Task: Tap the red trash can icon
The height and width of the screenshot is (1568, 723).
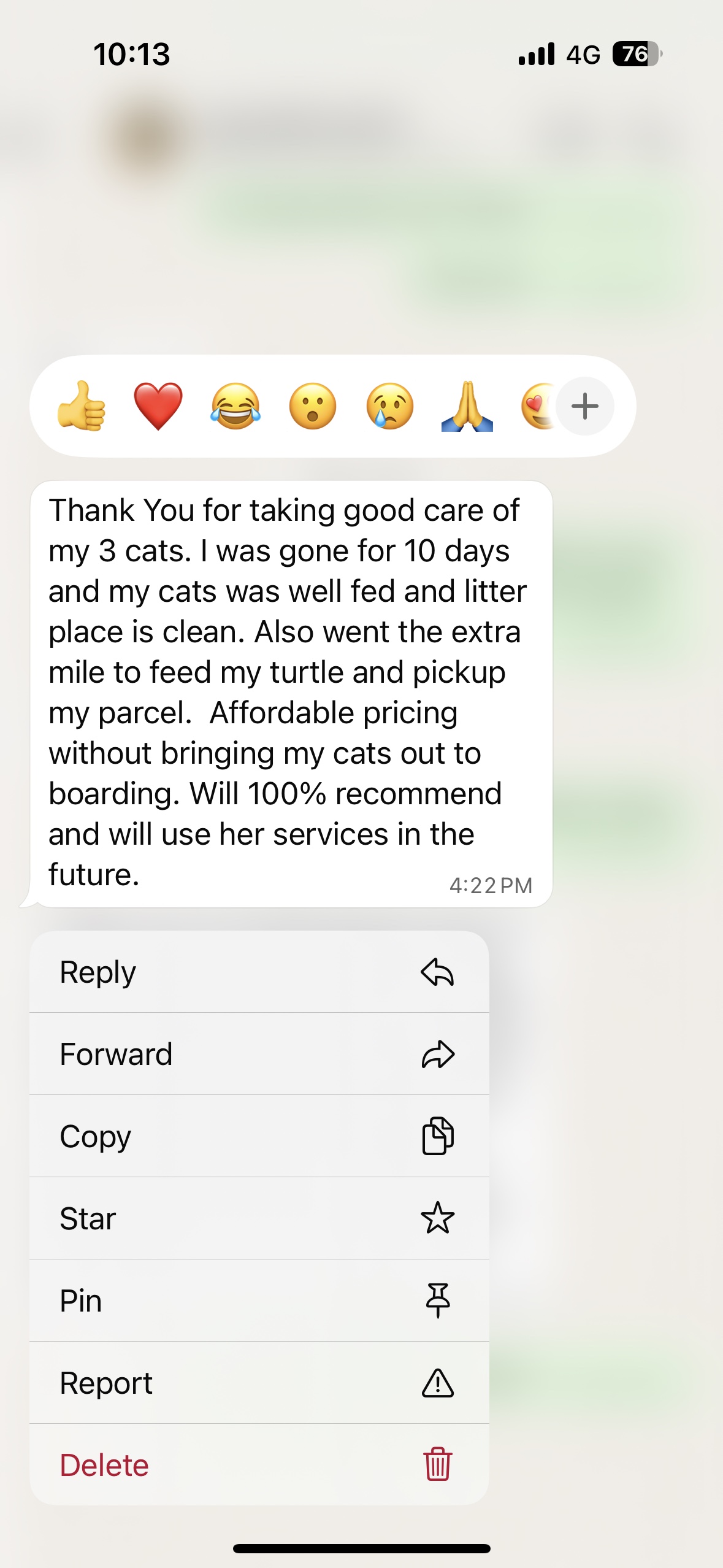Action: point(437,1464)
